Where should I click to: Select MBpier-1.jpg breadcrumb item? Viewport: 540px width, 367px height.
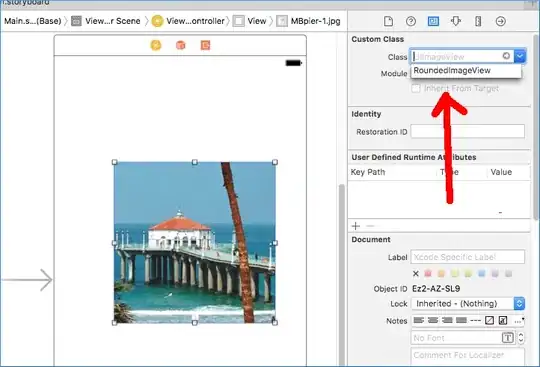point(309,21)
